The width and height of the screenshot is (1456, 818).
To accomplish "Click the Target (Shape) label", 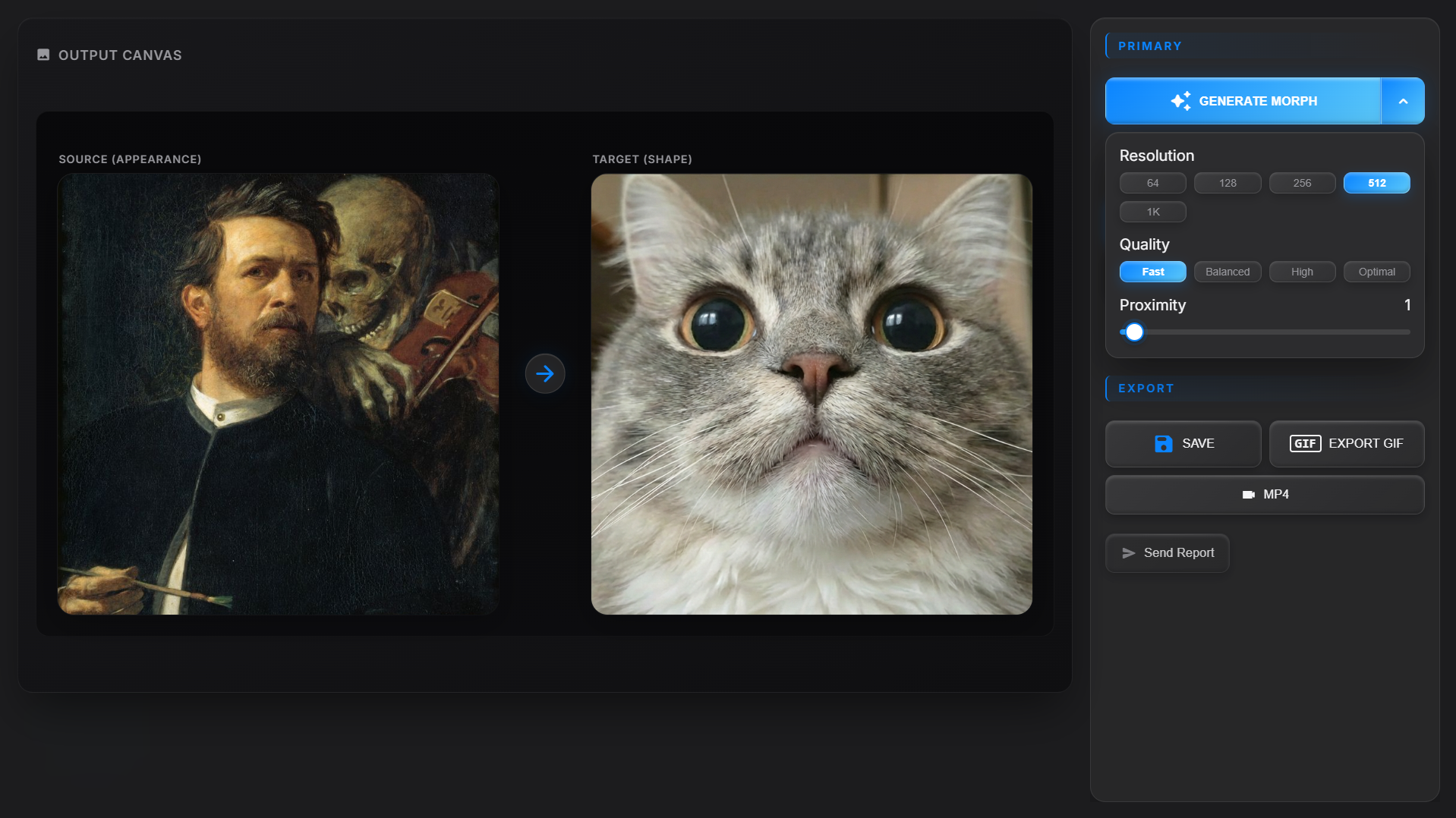I will point(642,159).
